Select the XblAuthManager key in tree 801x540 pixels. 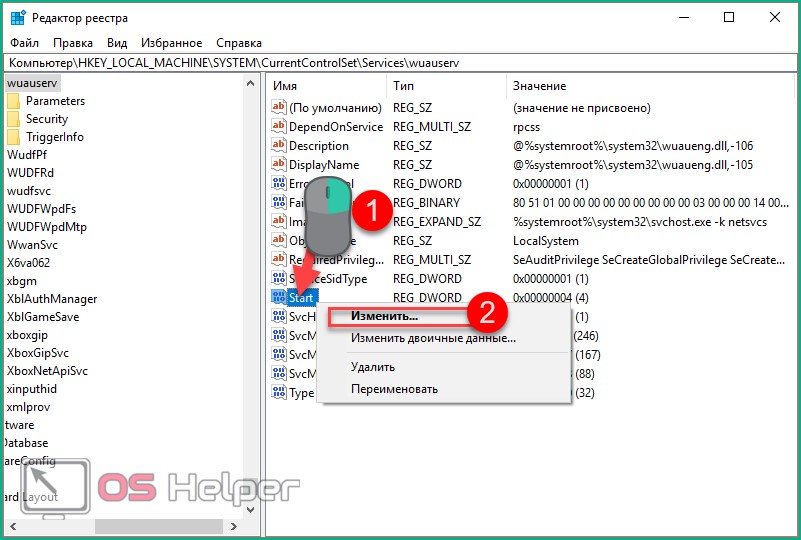52,299
